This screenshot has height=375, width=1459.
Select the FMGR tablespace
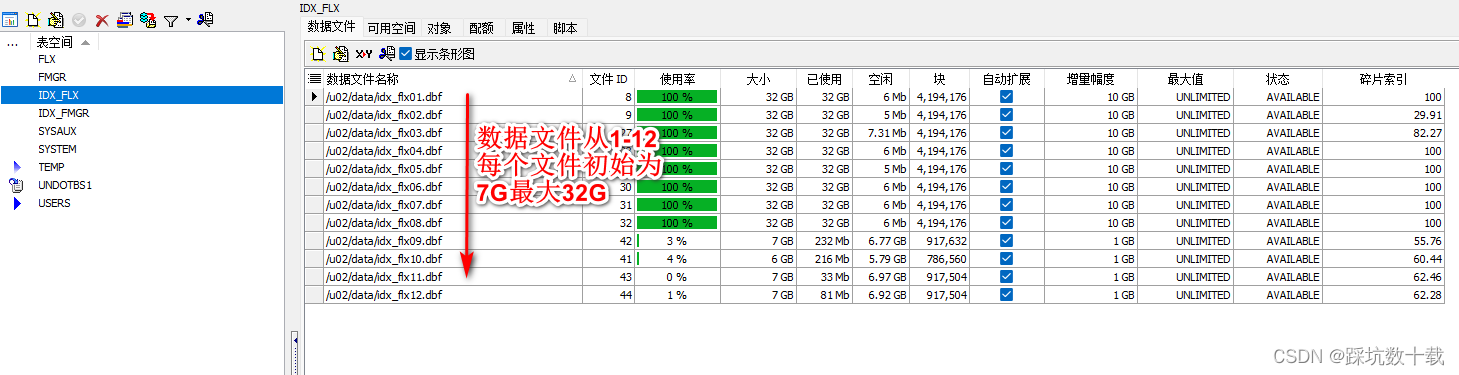click(52, 77)
